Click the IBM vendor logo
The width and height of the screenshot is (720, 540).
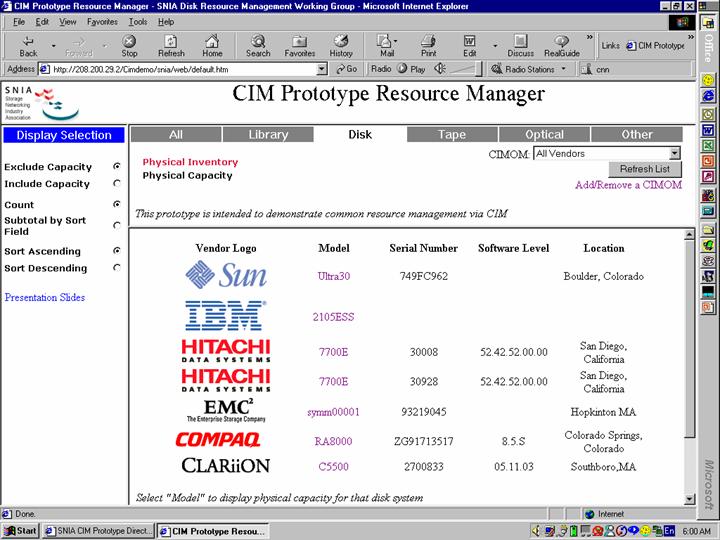(225, 315)
